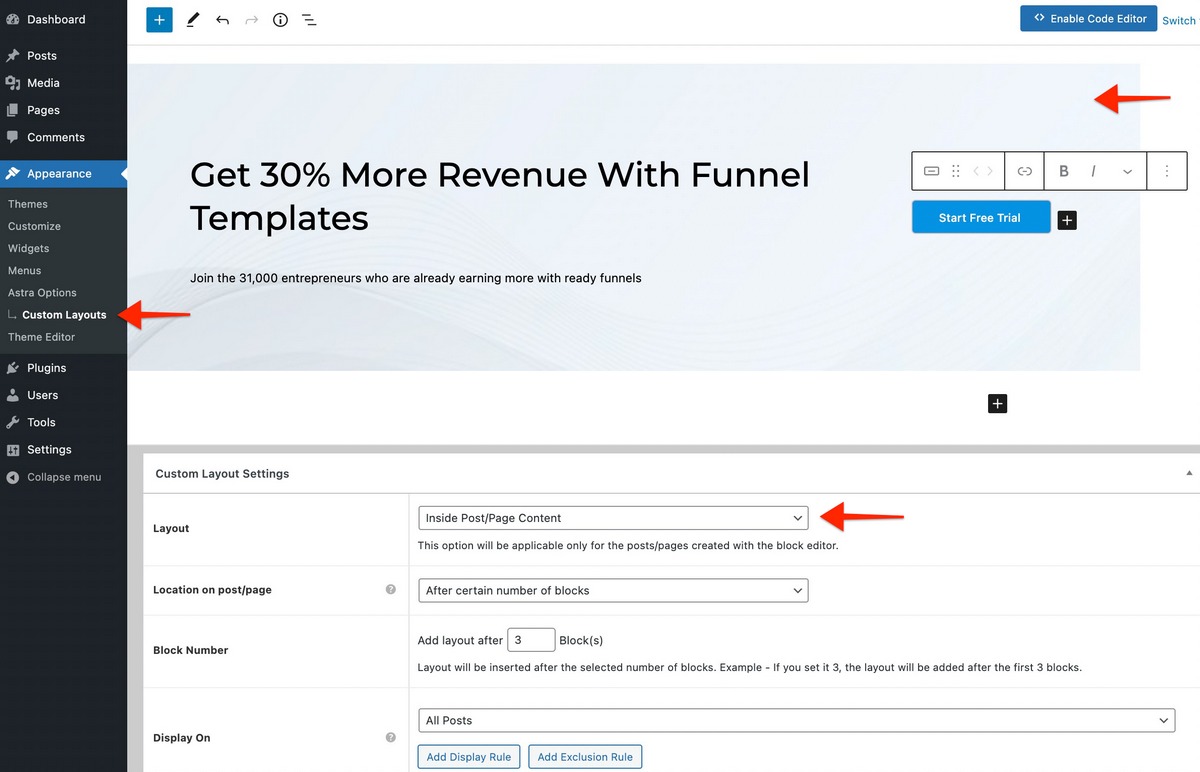
Task: Click the Tools wrench icon in the sidebar
Action: tap(12, 422)
